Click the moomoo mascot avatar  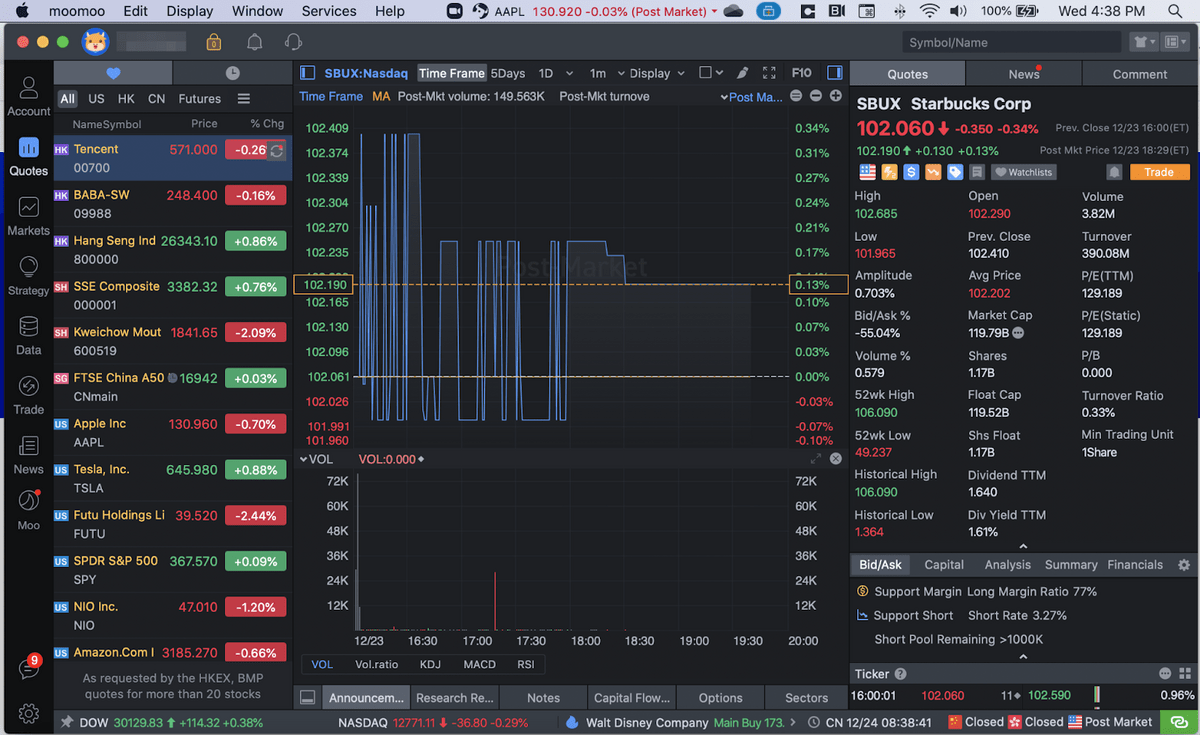[95, 42]
